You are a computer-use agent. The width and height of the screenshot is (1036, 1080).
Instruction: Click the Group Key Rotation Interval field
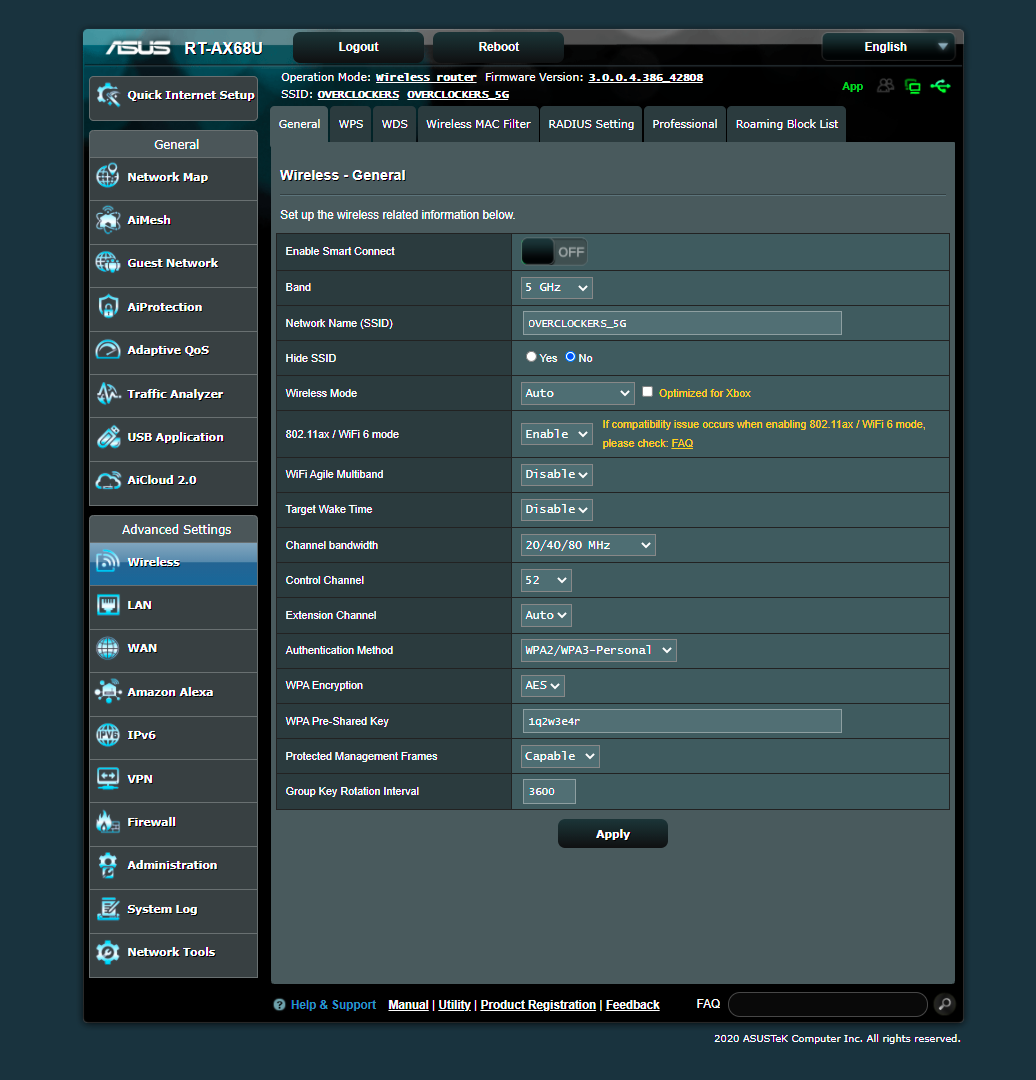549,791
